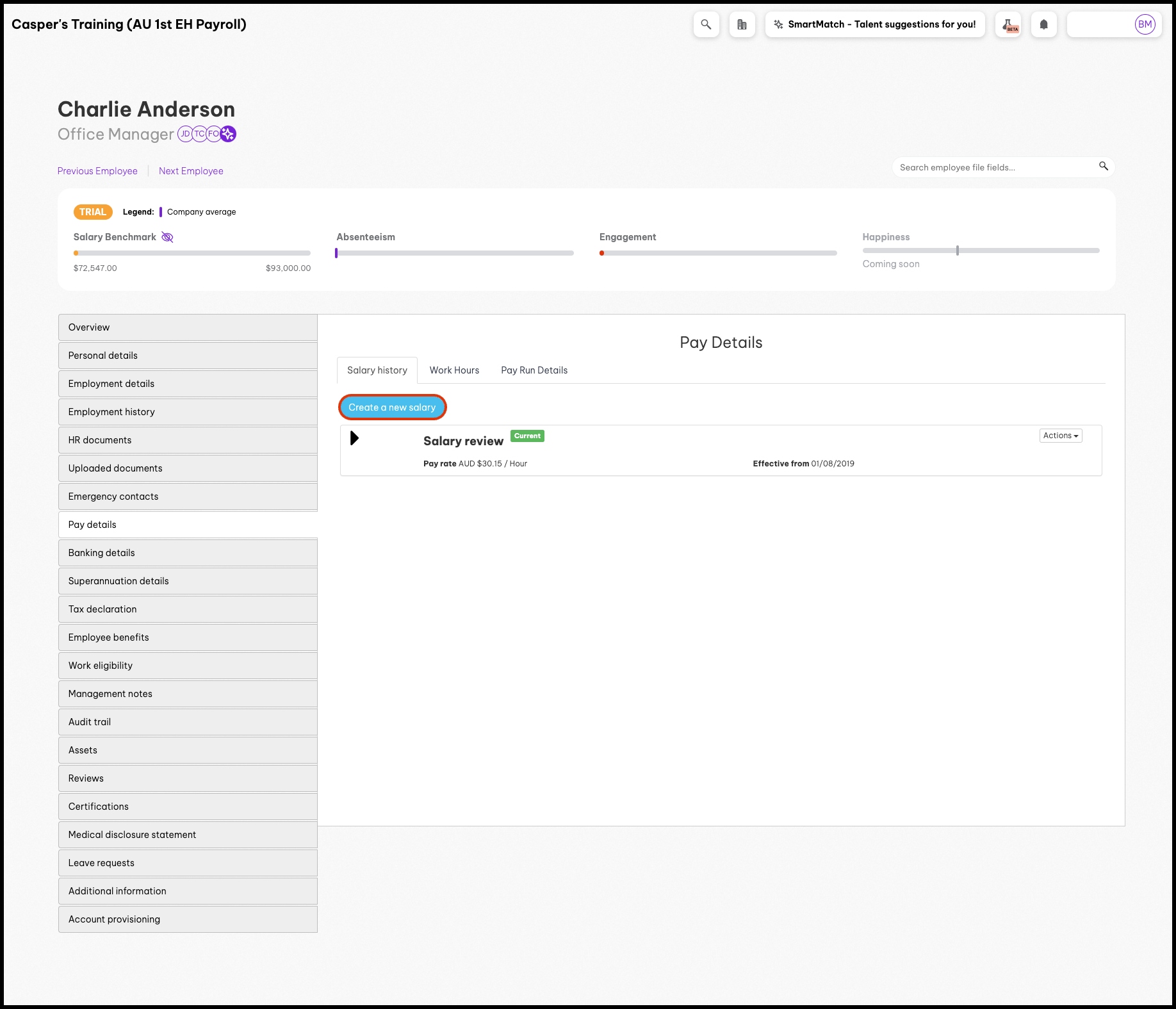This screenshot has height=1009, width=1176.
Task: Open SmartMatch talent suggestions button
Action: click(x=875, y=24)
